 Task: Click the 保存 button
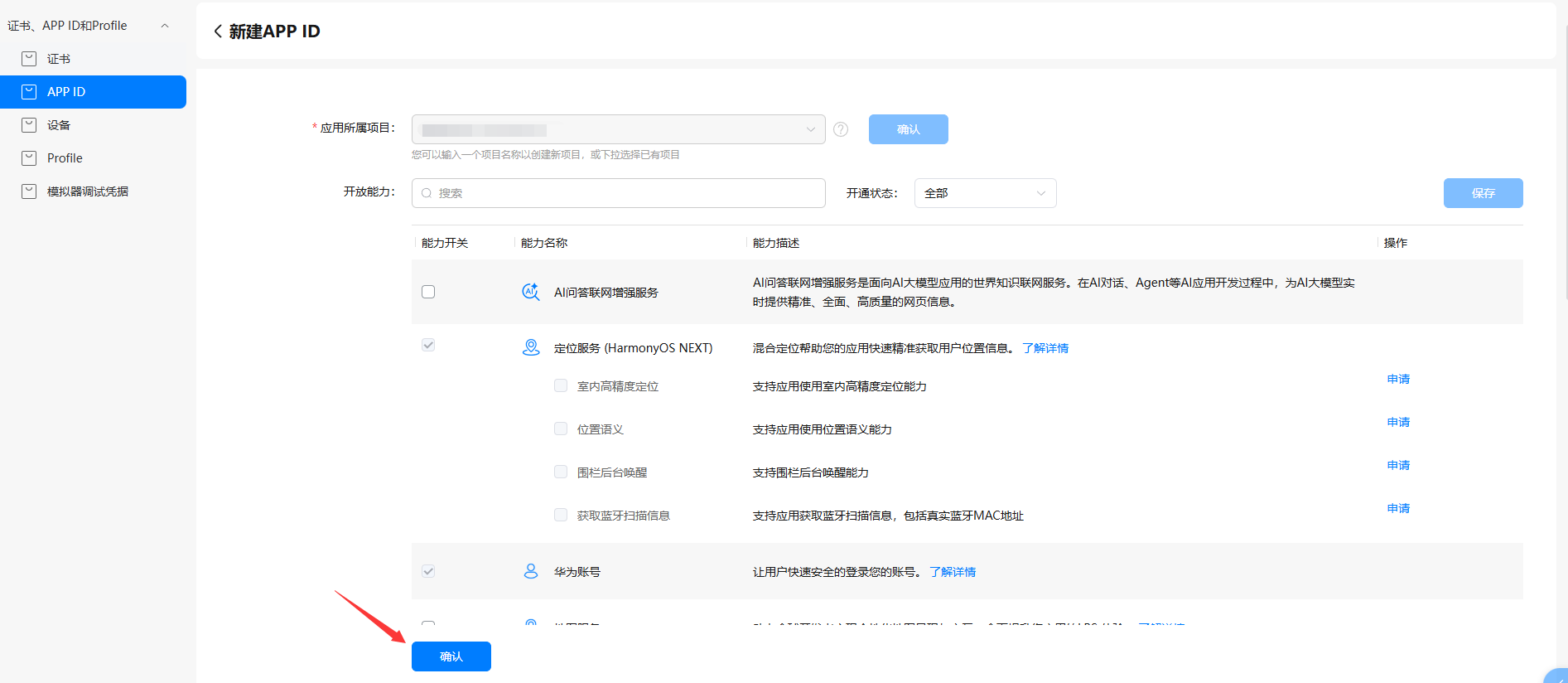coord(1483,193)
